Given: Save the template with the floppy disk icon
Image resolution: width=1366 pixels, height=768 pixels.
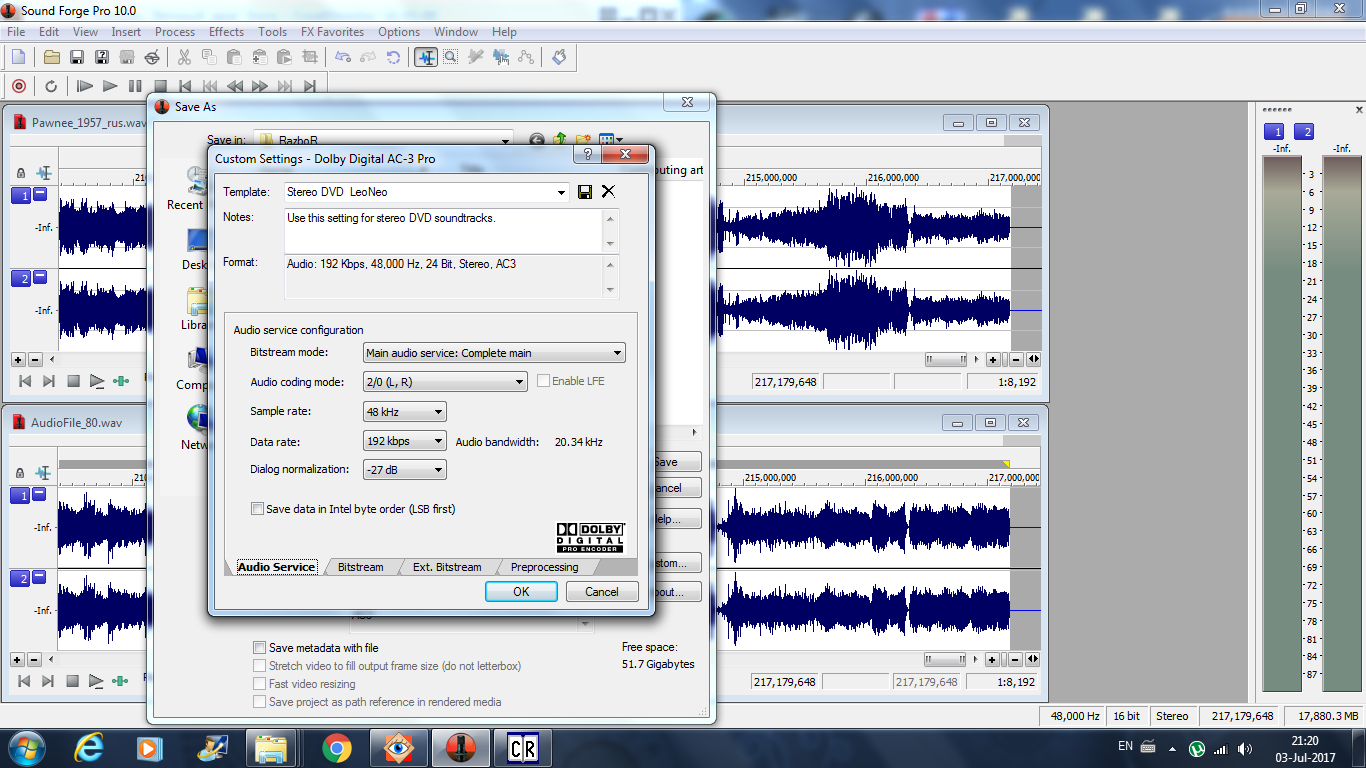Looking at the screenshot, I should pyautogui.click(x=585, y=192).
